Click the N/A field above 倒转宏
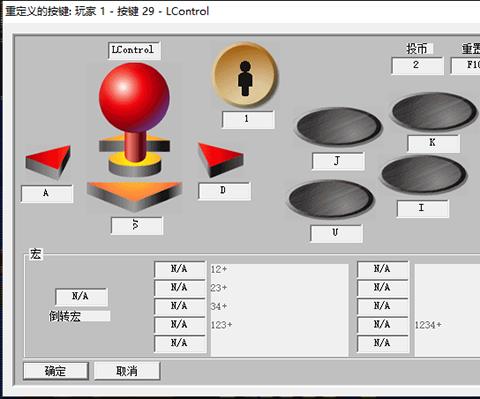Image resolution: width=480 pixels, height=399 pixels. coord(81,296)
